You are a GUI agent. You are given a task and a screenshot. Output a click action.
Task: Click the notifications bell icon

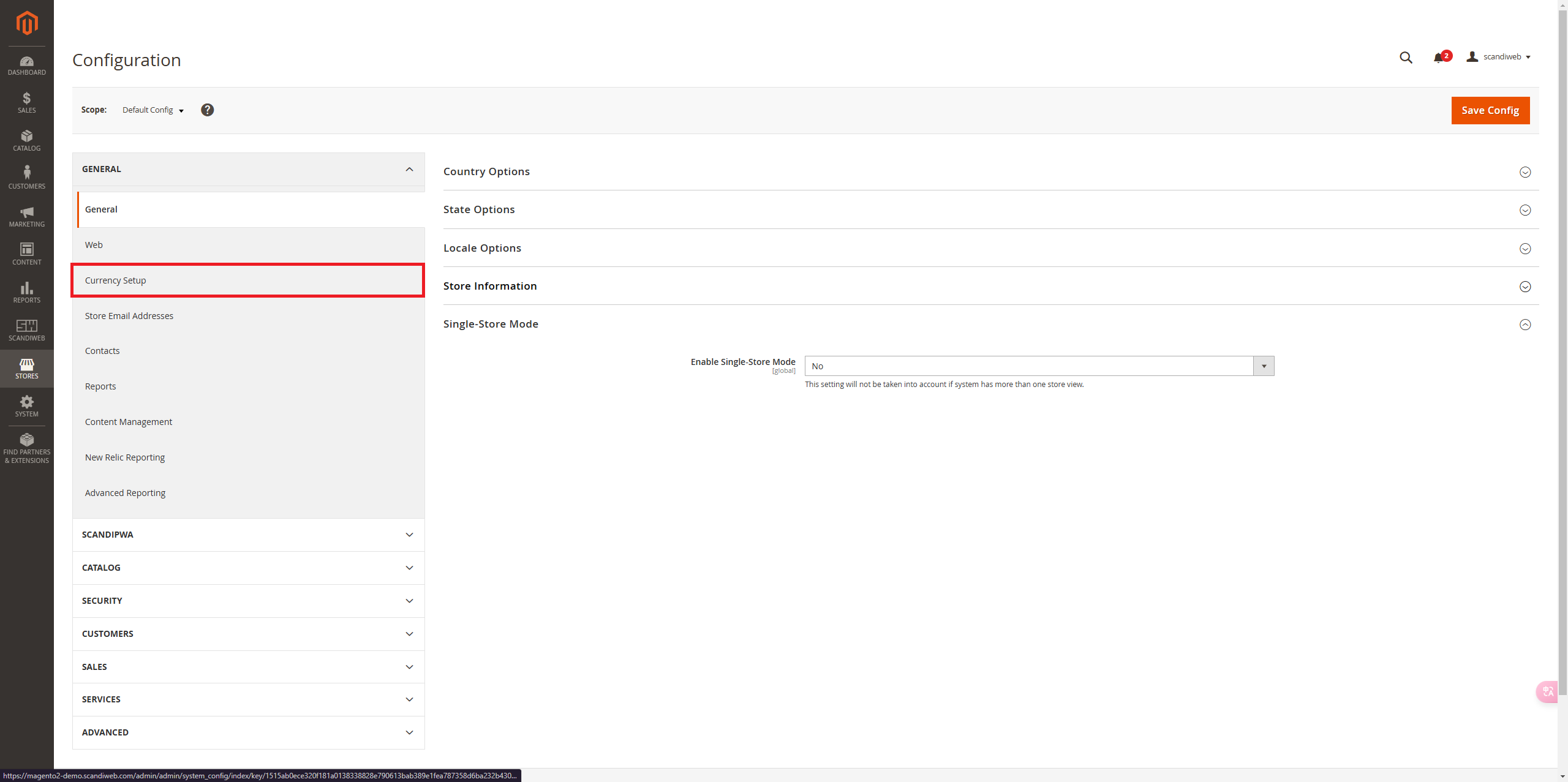[1439, 58]
